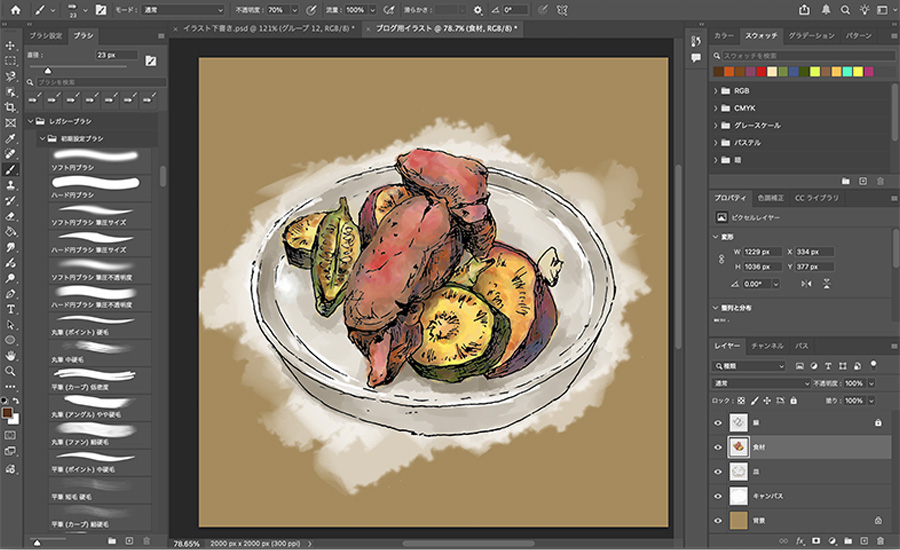Screen dimensions: 900x550
Task: Click the Home icon in the options bar
Action: point(15,9)
